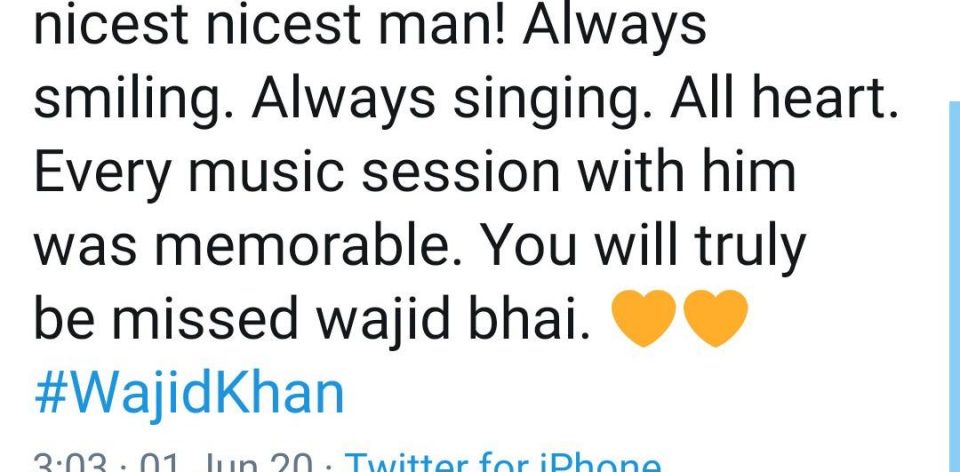Click the line 'Every music session with him'
The image size is (960, 472).
(414, 173)
